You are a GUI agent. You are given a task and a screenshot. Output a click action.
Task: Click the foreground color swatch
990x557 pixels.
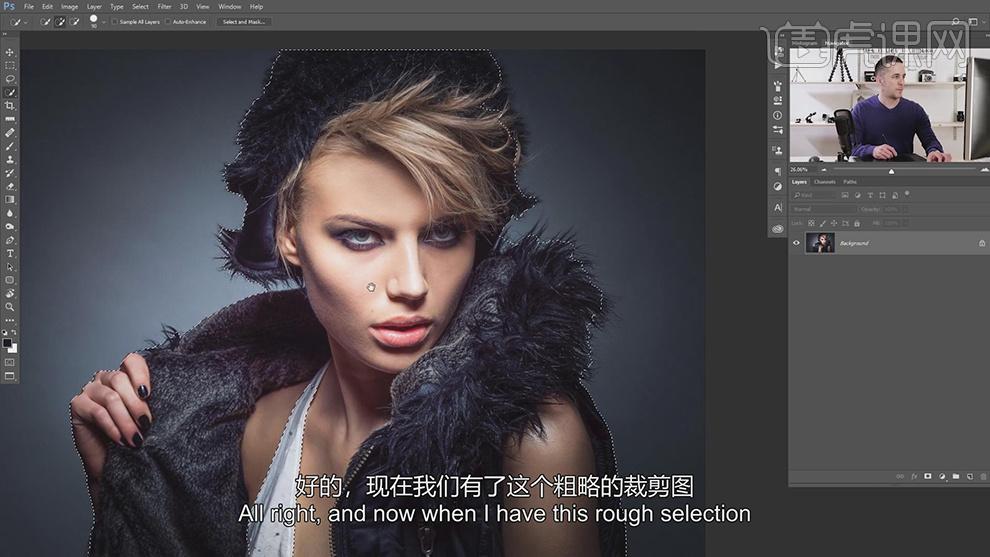(x=7, y=343)
